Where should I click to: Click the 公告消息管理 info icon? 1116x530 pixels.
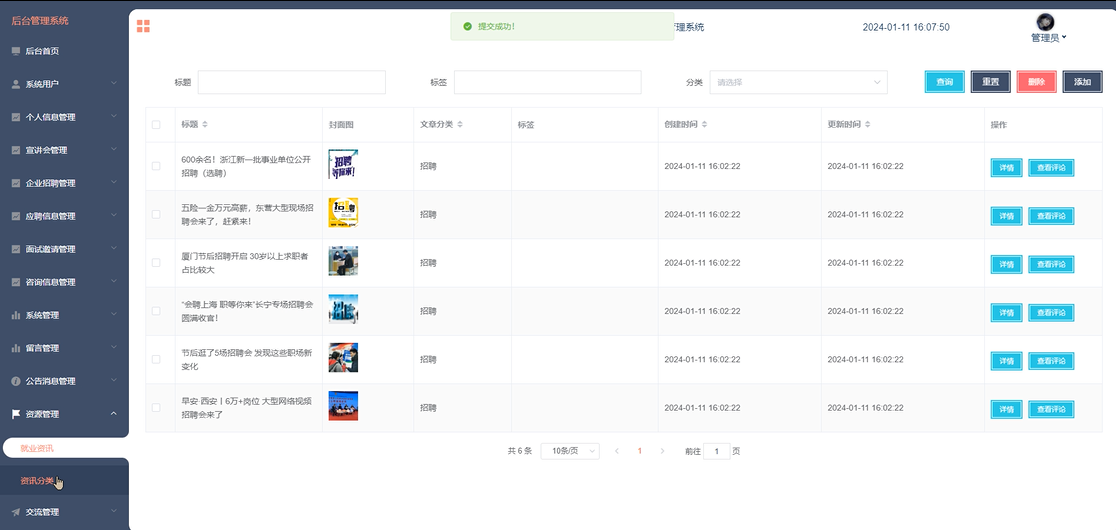[16, 381]
